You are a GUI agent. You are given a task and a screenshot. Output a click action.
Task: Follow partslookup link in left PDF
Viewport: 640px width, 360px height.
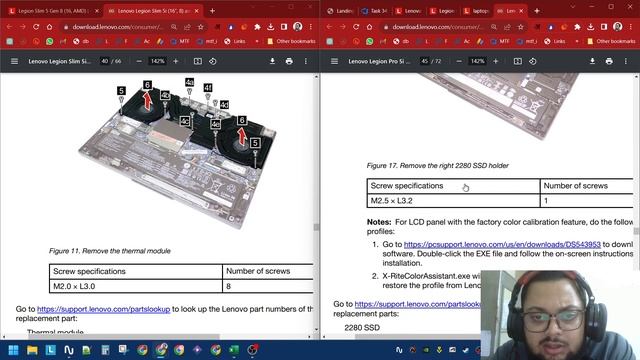[x=103, y=309]
